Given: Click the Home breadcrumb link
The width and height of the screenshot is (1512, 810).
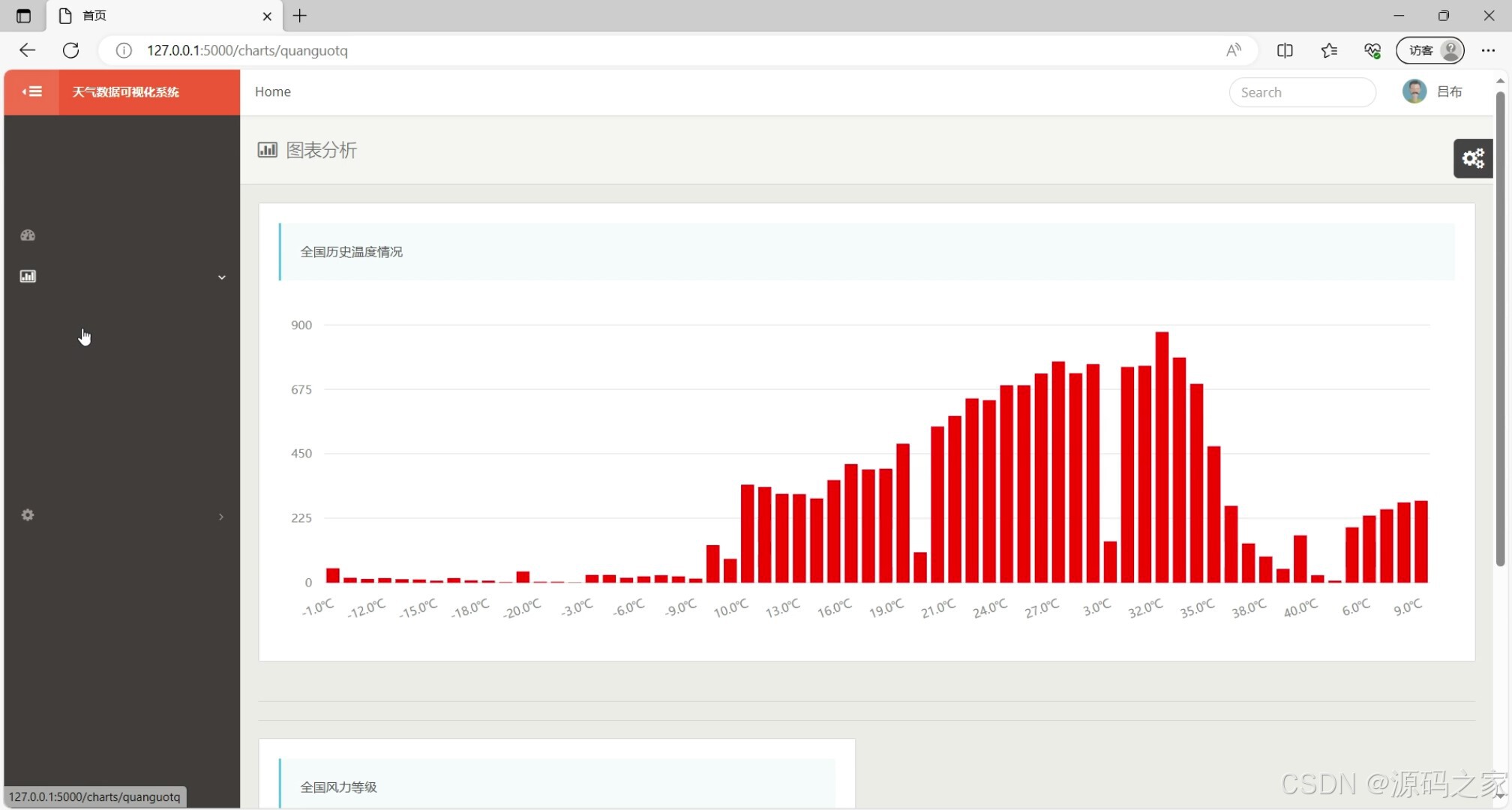Looking at the screenshot, I should [x=272, y=91].
